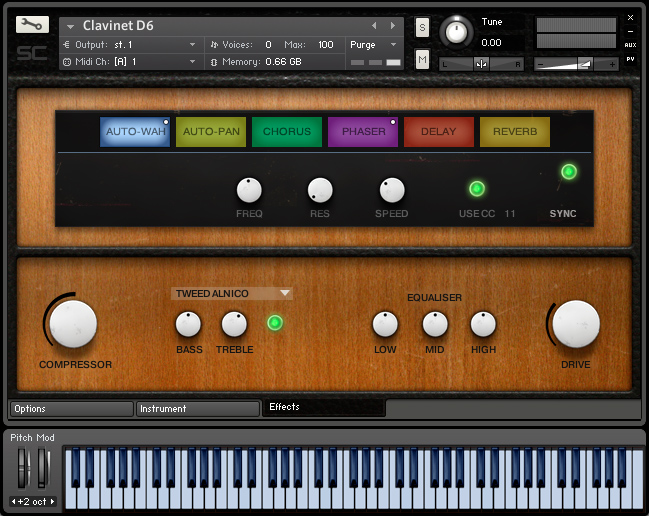
Task: Toggle the AUX sends button
Action: point(630,45)
